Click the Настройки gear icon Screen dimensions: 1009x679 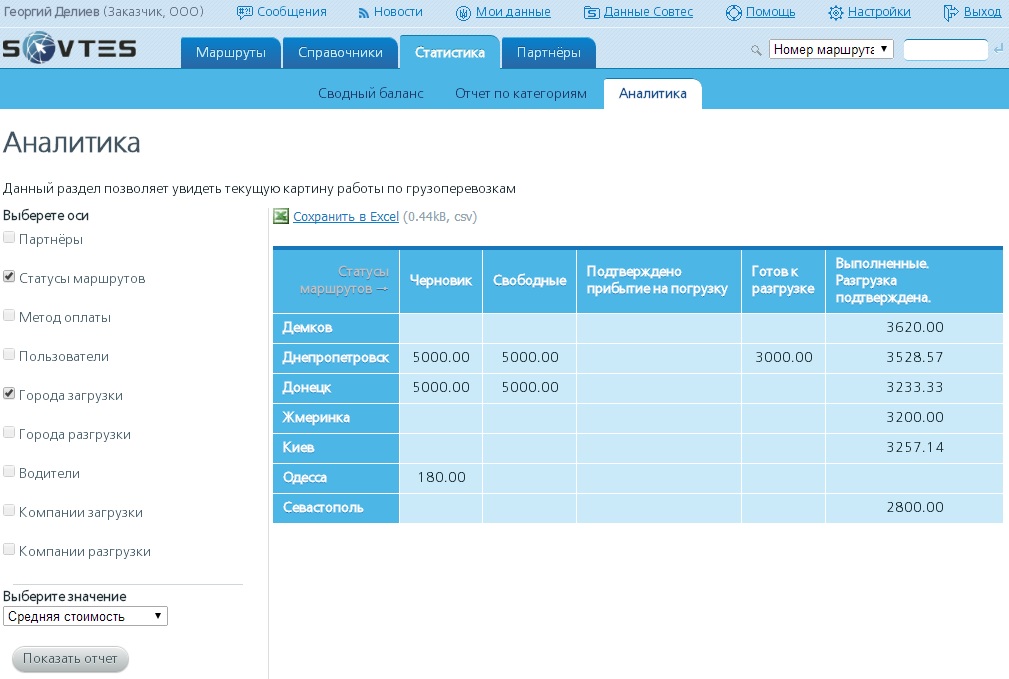coord(835,13)
